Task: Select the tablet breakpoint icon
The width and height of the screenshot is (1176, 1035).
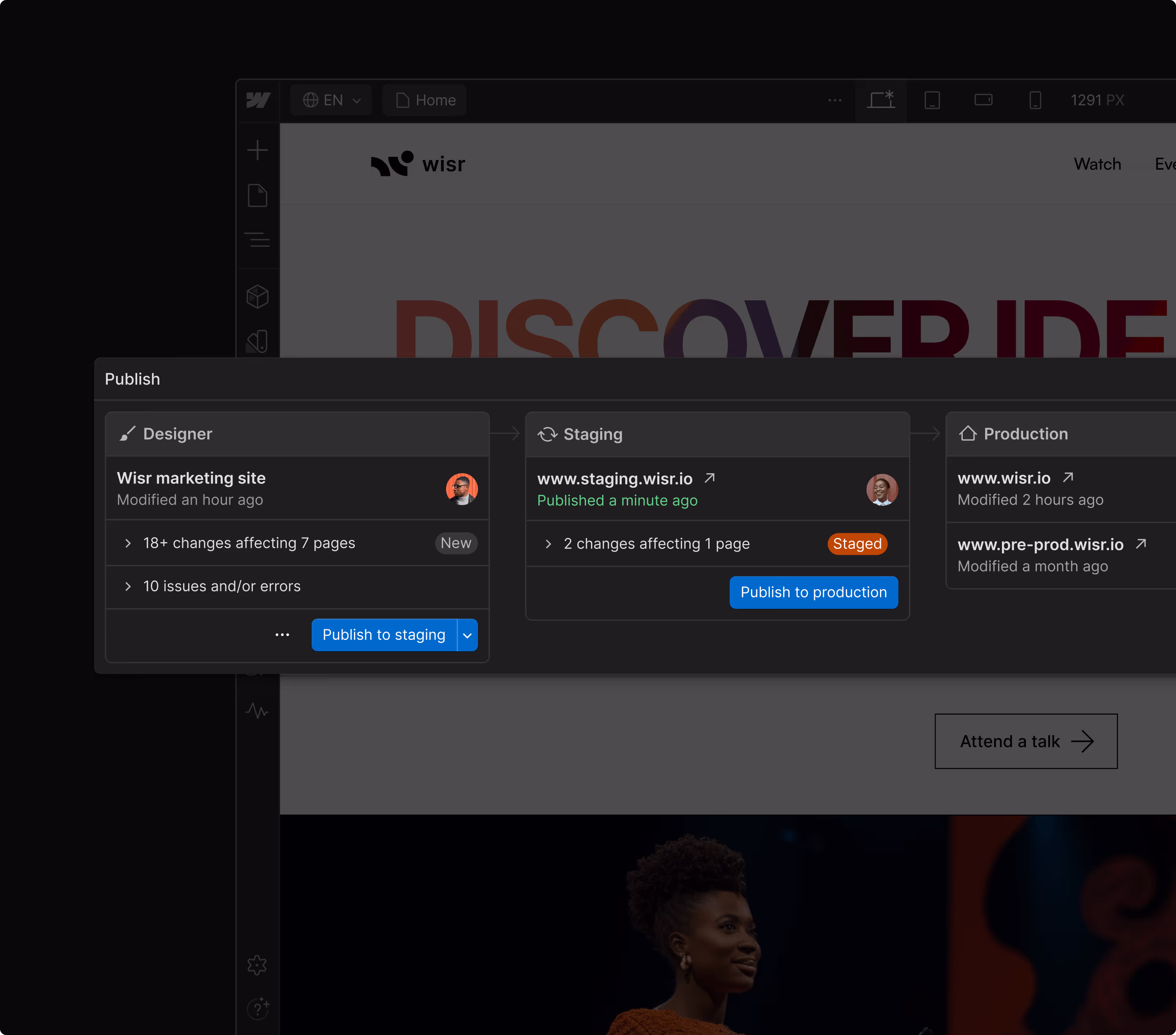Action: tap(932, 100)
